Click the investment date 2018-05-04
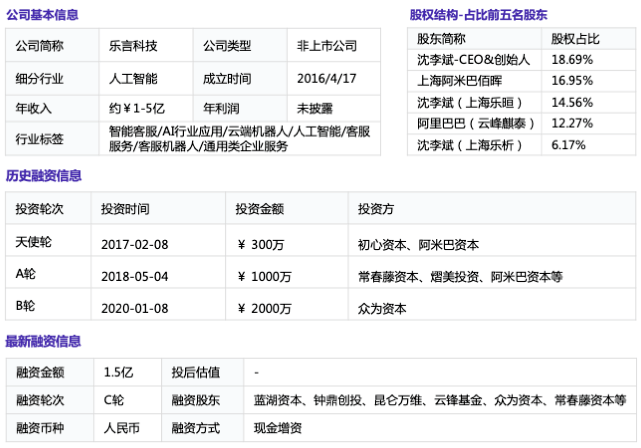Viewport: 641px width, 448px height. [133, 276]
